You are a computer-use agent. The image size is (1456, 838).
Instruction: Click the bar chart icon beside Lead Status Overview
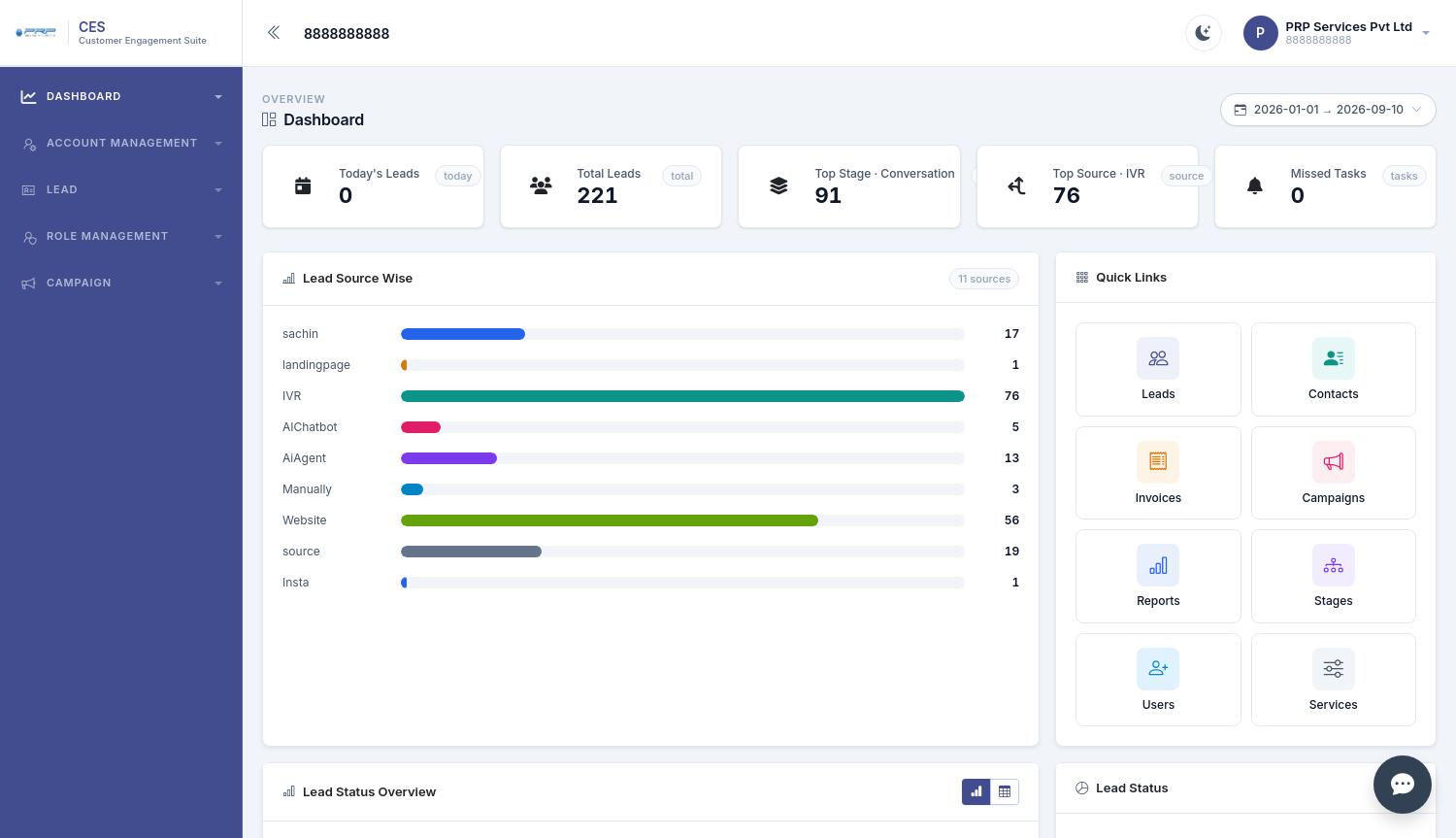pyautogui.click(x=289, y=791)
